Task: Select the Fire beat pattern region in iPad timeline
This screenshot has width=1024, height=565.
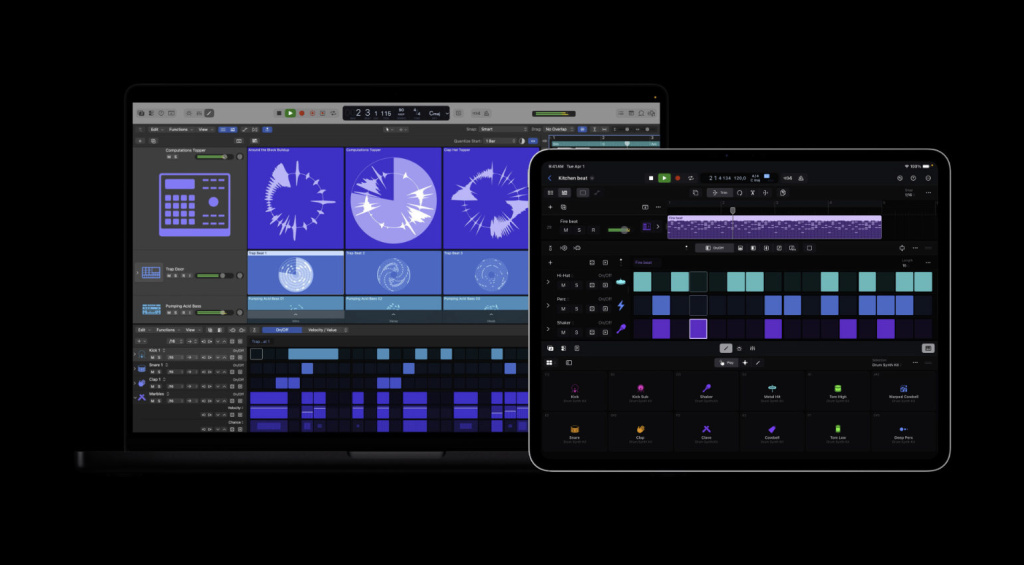Action: click(775, 227)
